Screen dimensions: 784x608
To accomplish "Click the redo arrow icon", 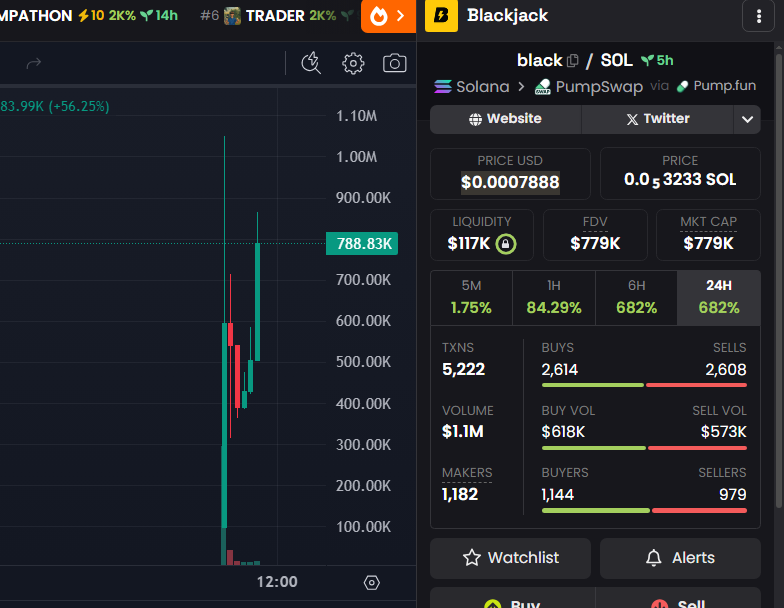I will point(34,64).
